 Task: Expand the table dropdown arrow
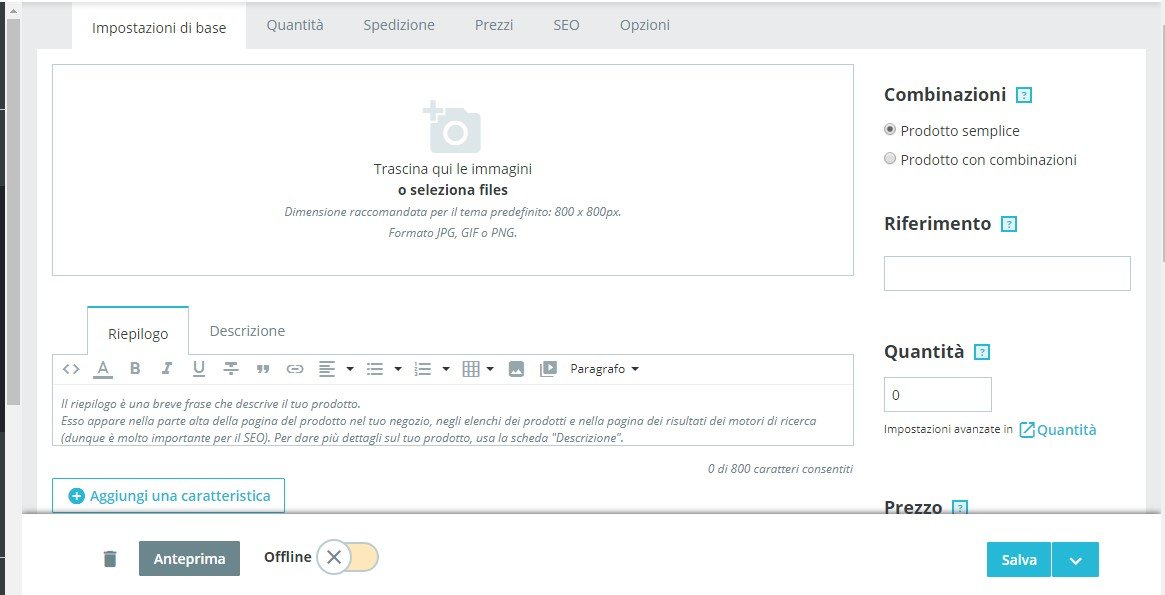[x=490, y=369]
